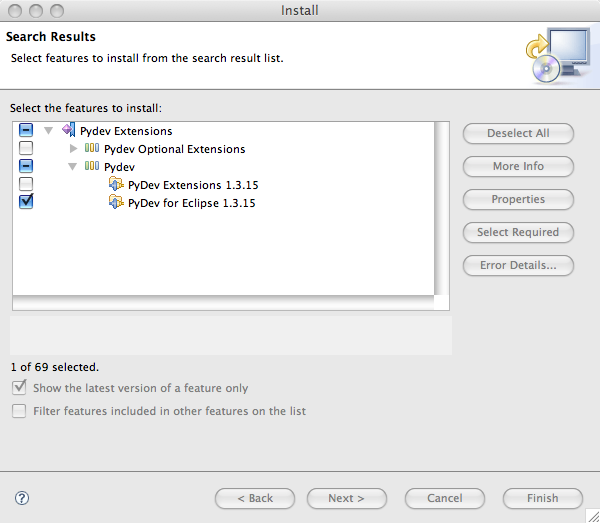The height and width of the screenshot is (523, 600).
Task: Click the Pydev Optional Extensions category icon
Action: 92,148
